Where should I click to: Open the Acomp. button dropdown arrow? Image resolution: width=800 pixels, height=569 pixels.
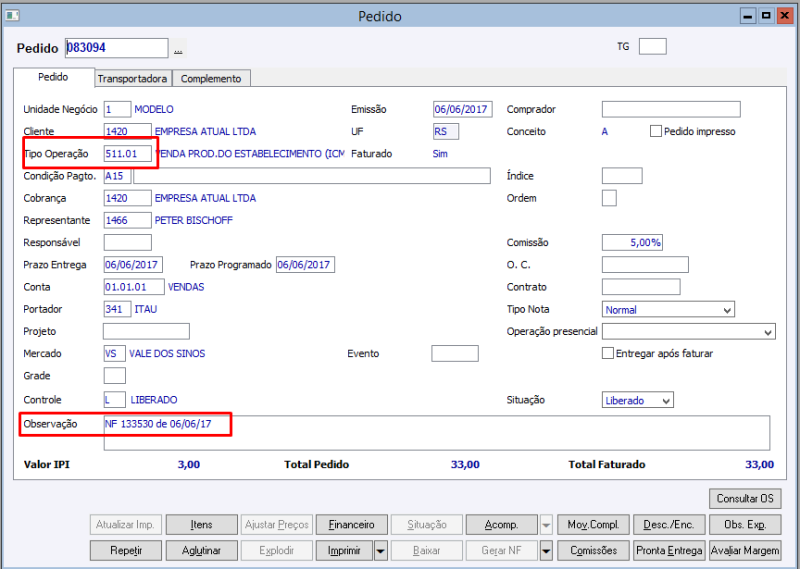coord(546,525)
